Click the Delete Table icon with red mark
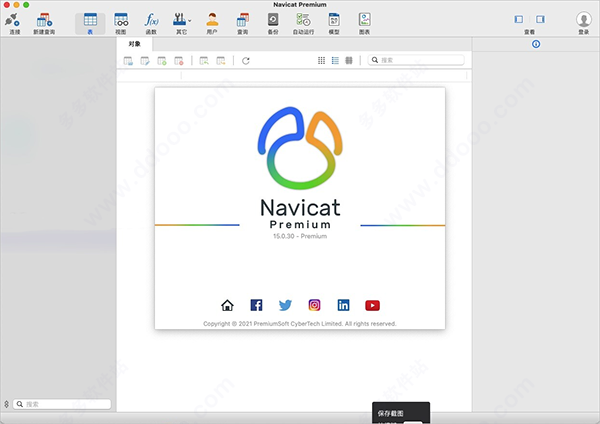 [x=179, y=60]
